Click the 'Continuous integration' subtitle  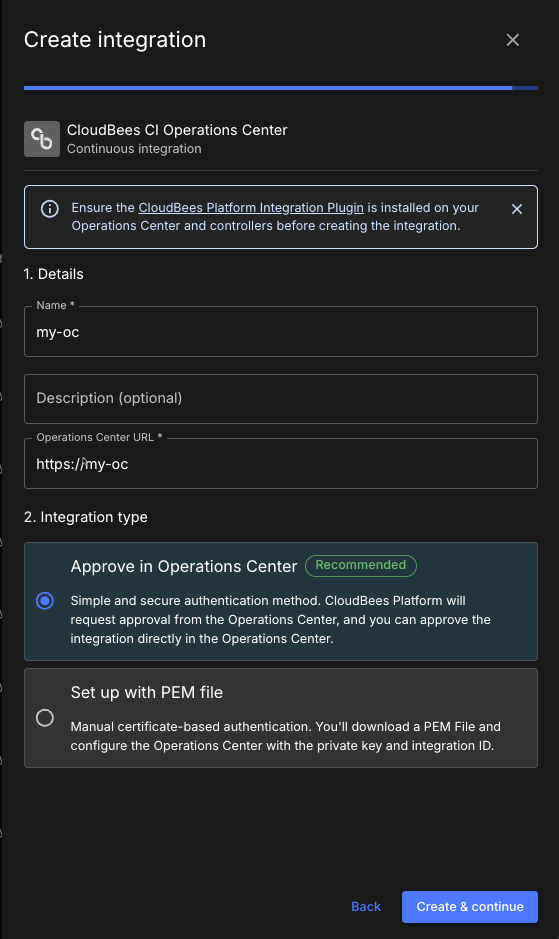(134, 149)
